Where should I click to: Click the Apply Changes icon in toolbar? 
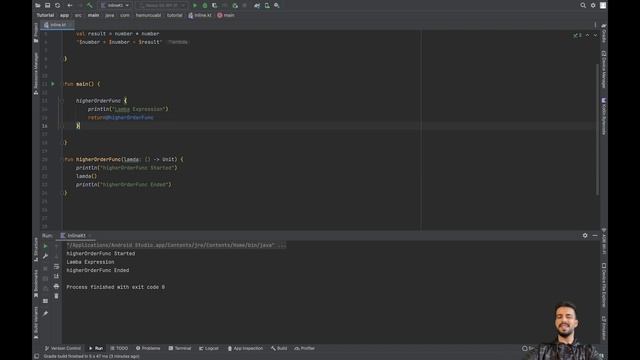click(235, 5)
